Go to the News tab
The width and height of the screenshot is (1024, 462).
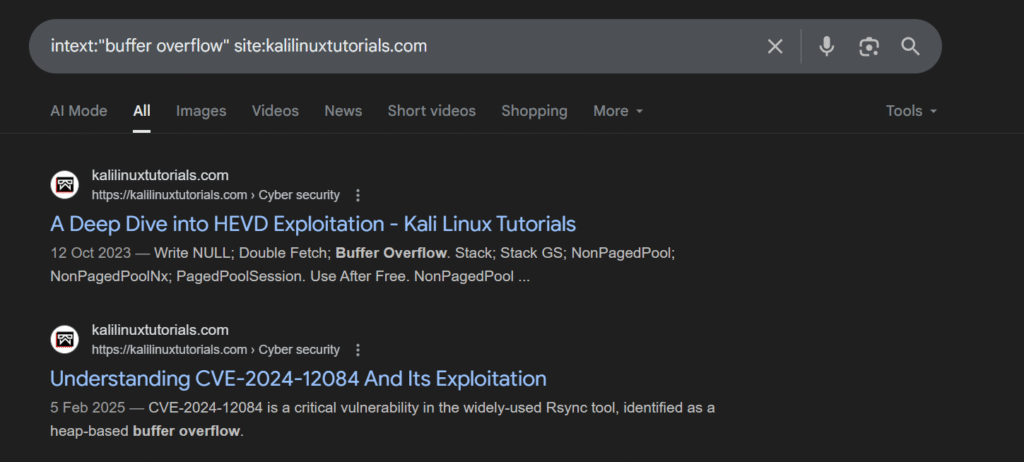pos(343,111)
